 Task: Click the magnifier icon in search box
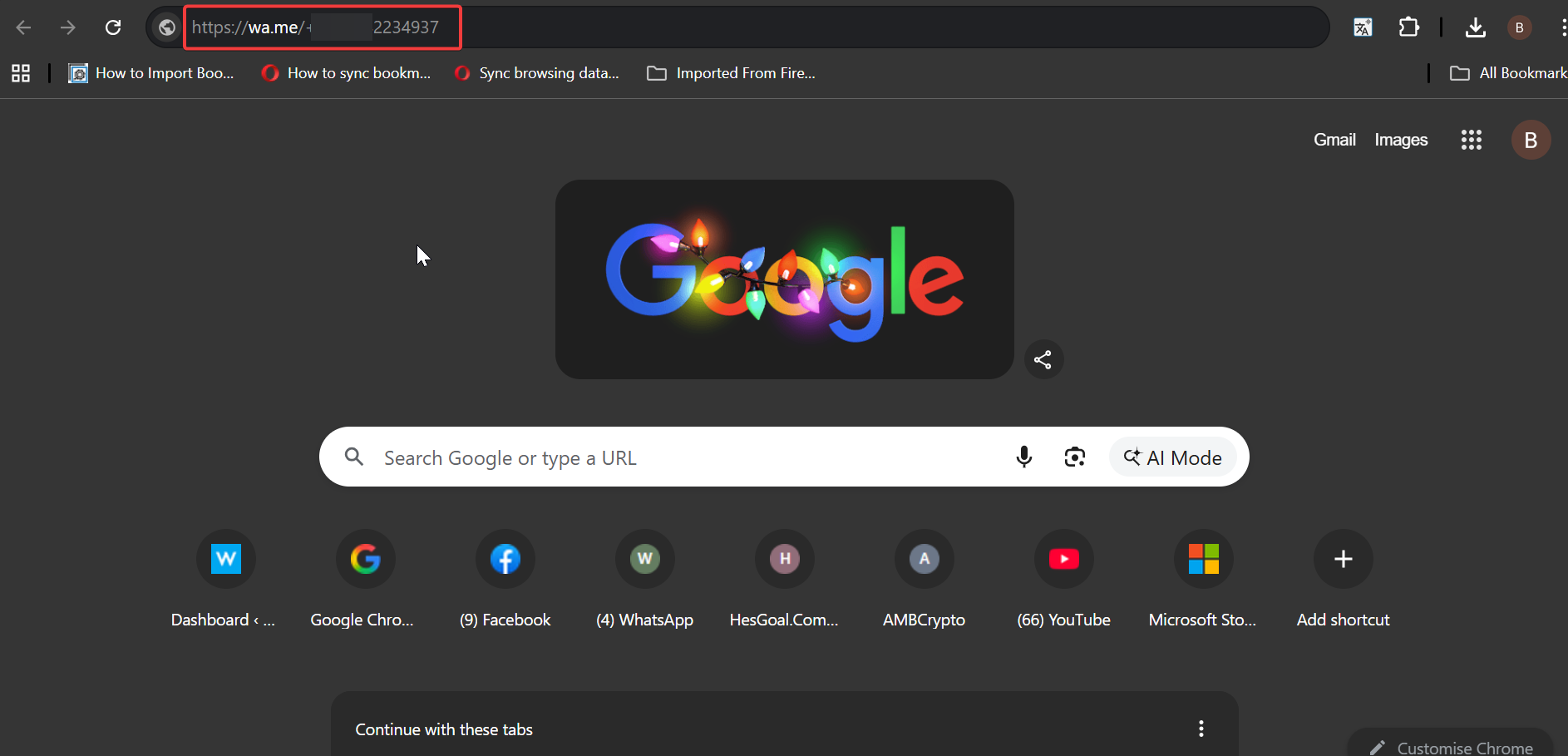[354, 457]
